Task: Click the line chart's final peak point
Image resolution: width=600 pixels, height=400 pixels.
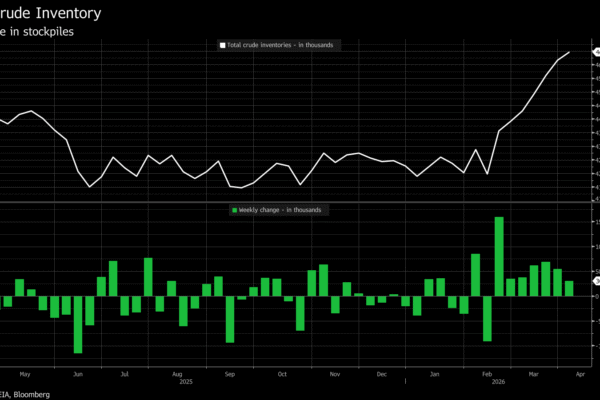Action: pos(570,52)
